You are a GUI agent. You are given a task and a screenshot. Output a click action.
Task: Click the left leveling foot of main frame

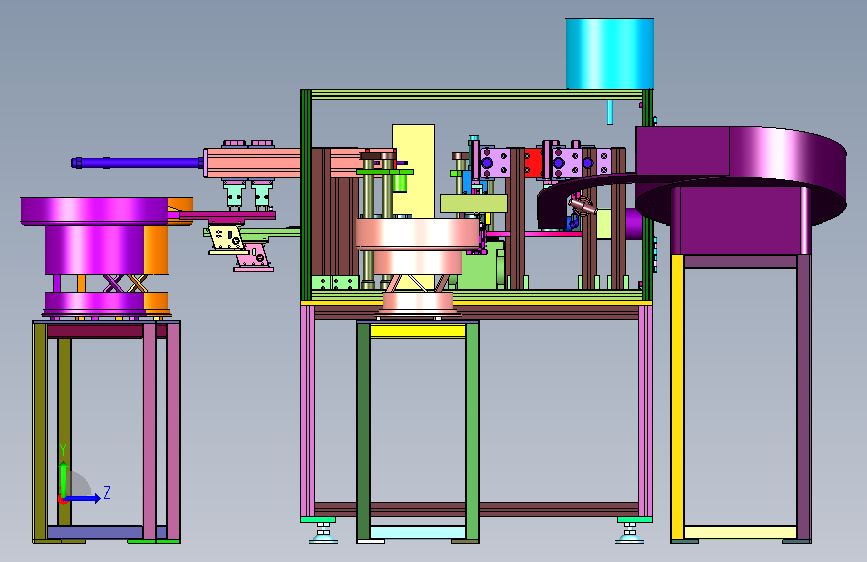(323, 535)
